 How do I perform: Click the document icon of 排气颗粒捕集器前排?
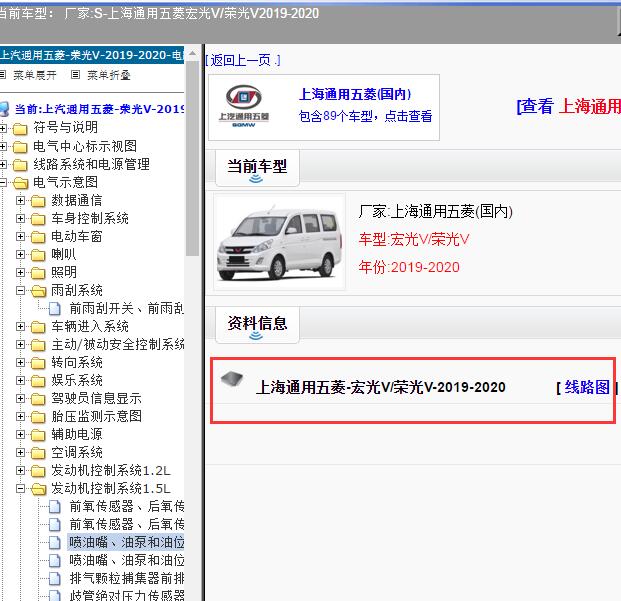click(55, 578)
